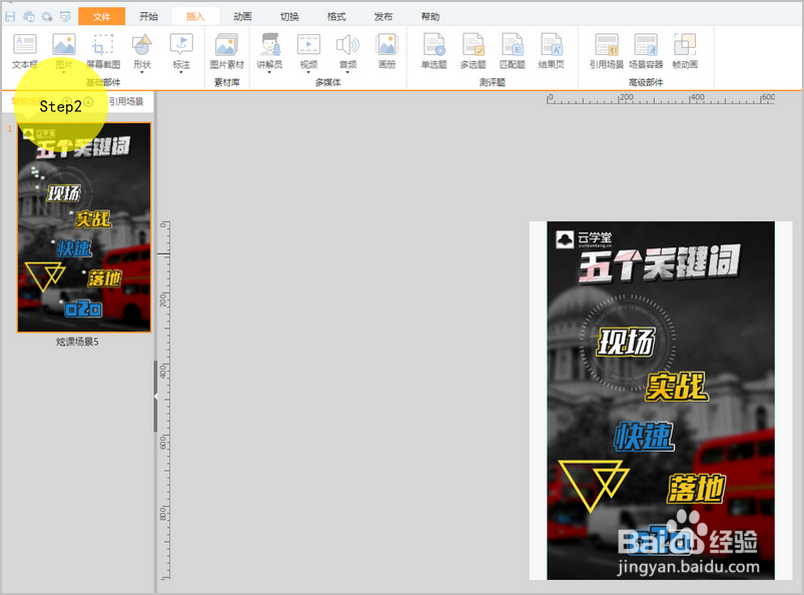Click the narrator (讲解员) icon

pos(270,45)
